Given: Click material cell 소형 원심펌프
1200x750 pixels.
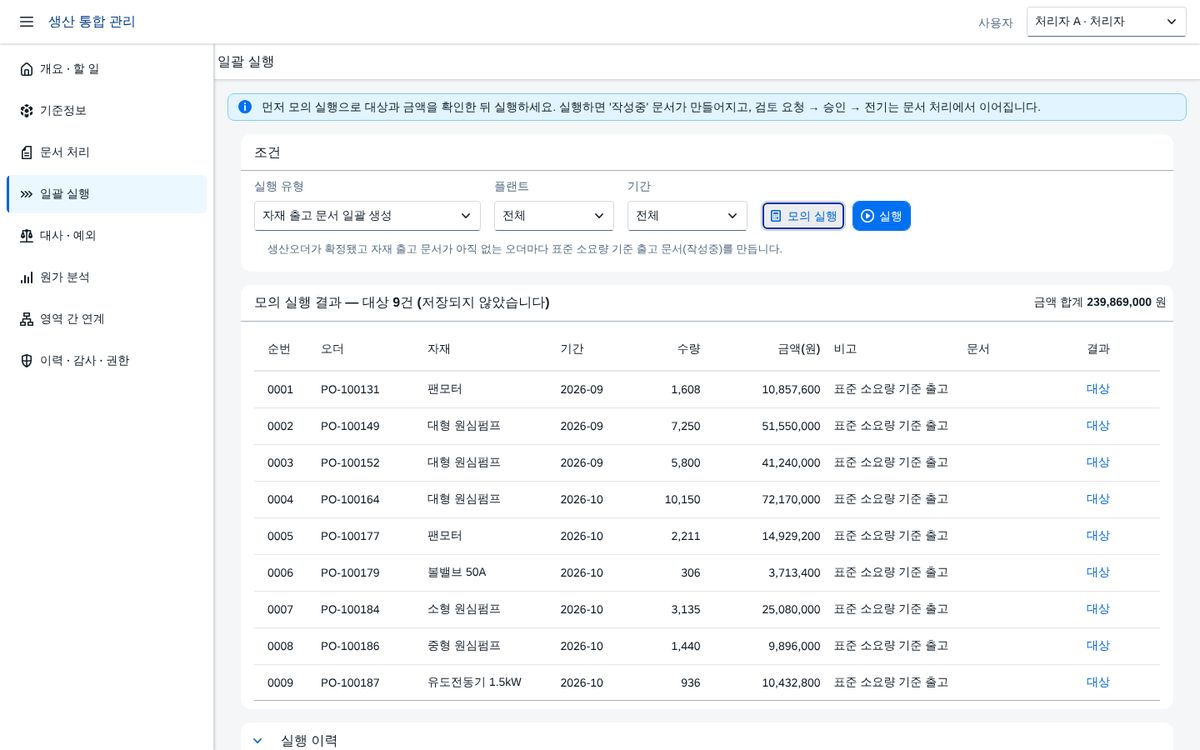Looking at the screenshot, I should (x=464, y=609).
